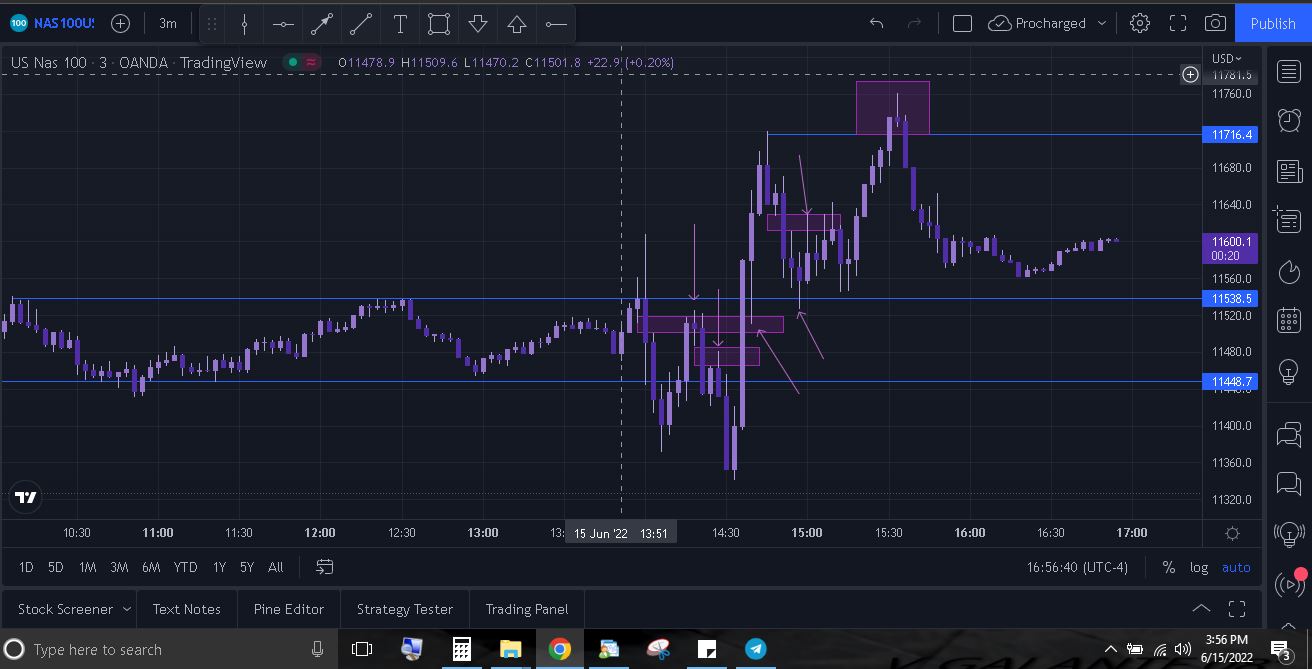Image resolution: width=1312 pixels, height=669 pixels.
Task: Open the Strategy Tester tab
Action: 405,609
